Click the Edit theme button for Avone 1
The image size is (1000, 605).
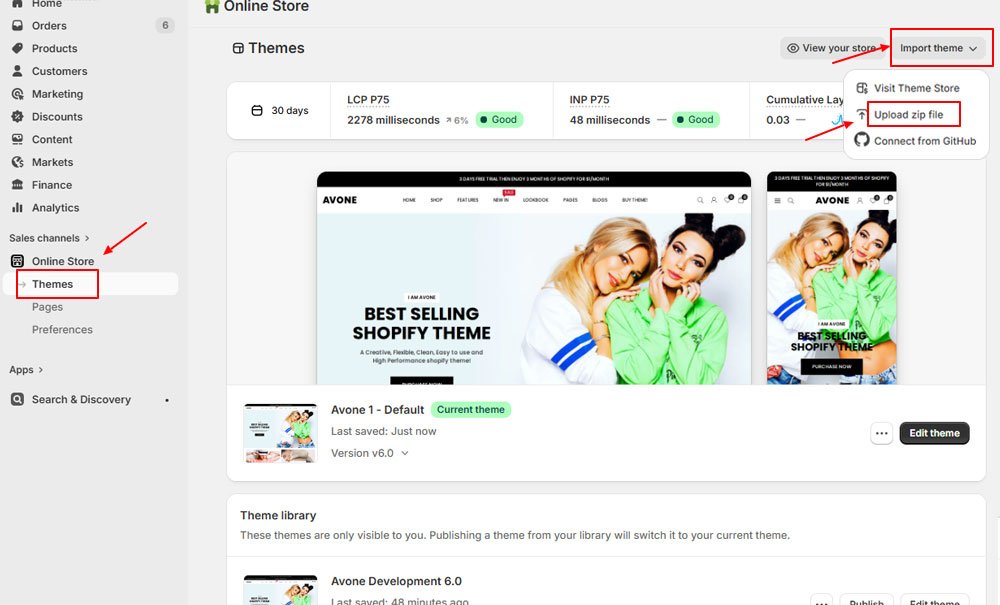click(934, 433)
